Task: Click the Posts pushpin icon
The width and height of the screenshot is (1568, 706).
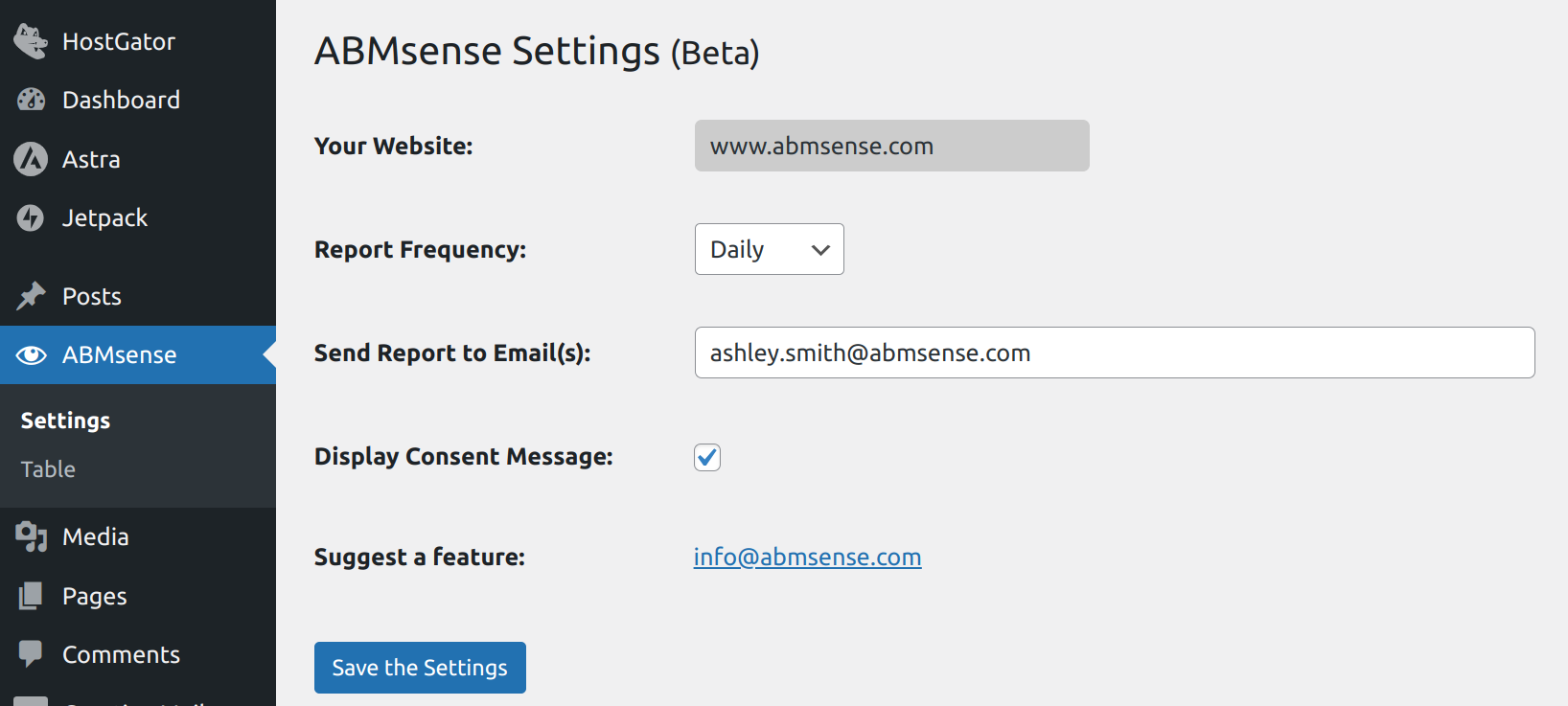Action: tap(31, 296)
